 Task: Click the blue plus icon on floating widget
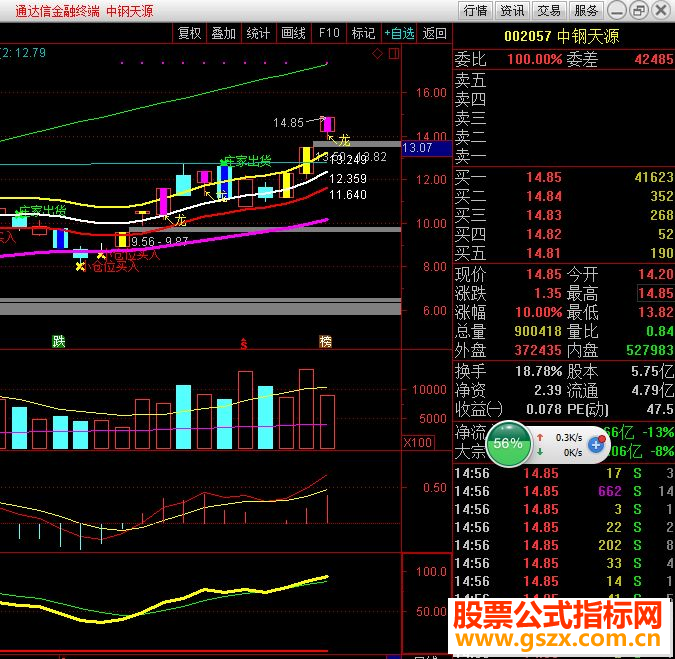pyautogui.click(x=596, y=444)
